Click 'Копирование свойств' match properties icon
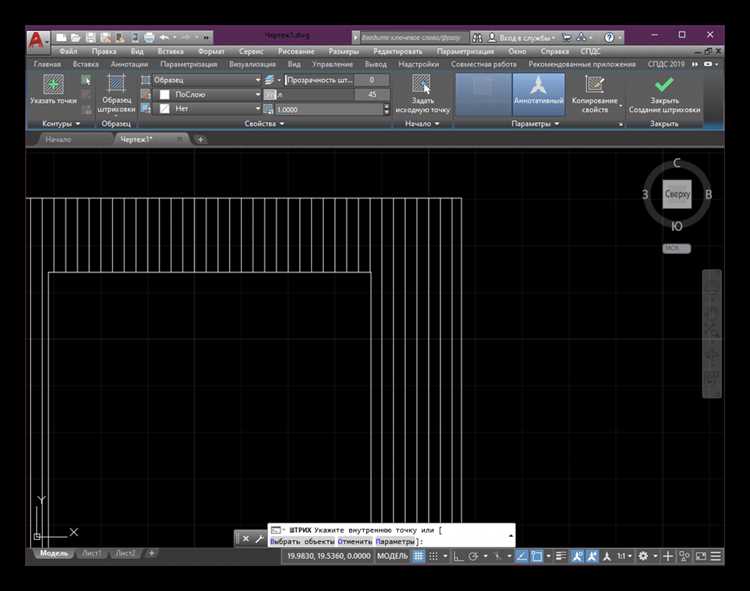The width and height of the screenshot is (750, 591). (595, 86)
